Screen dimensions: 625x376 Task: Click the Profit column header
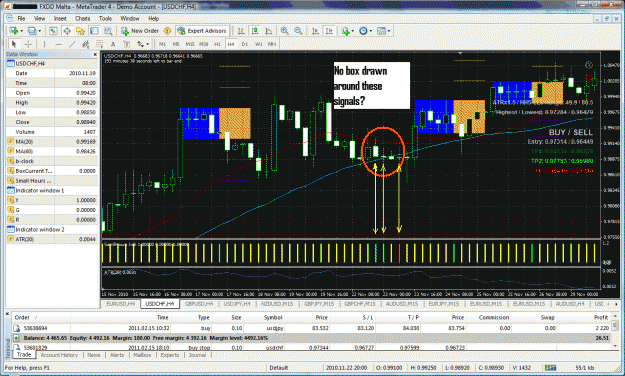[x=600, y=317]
